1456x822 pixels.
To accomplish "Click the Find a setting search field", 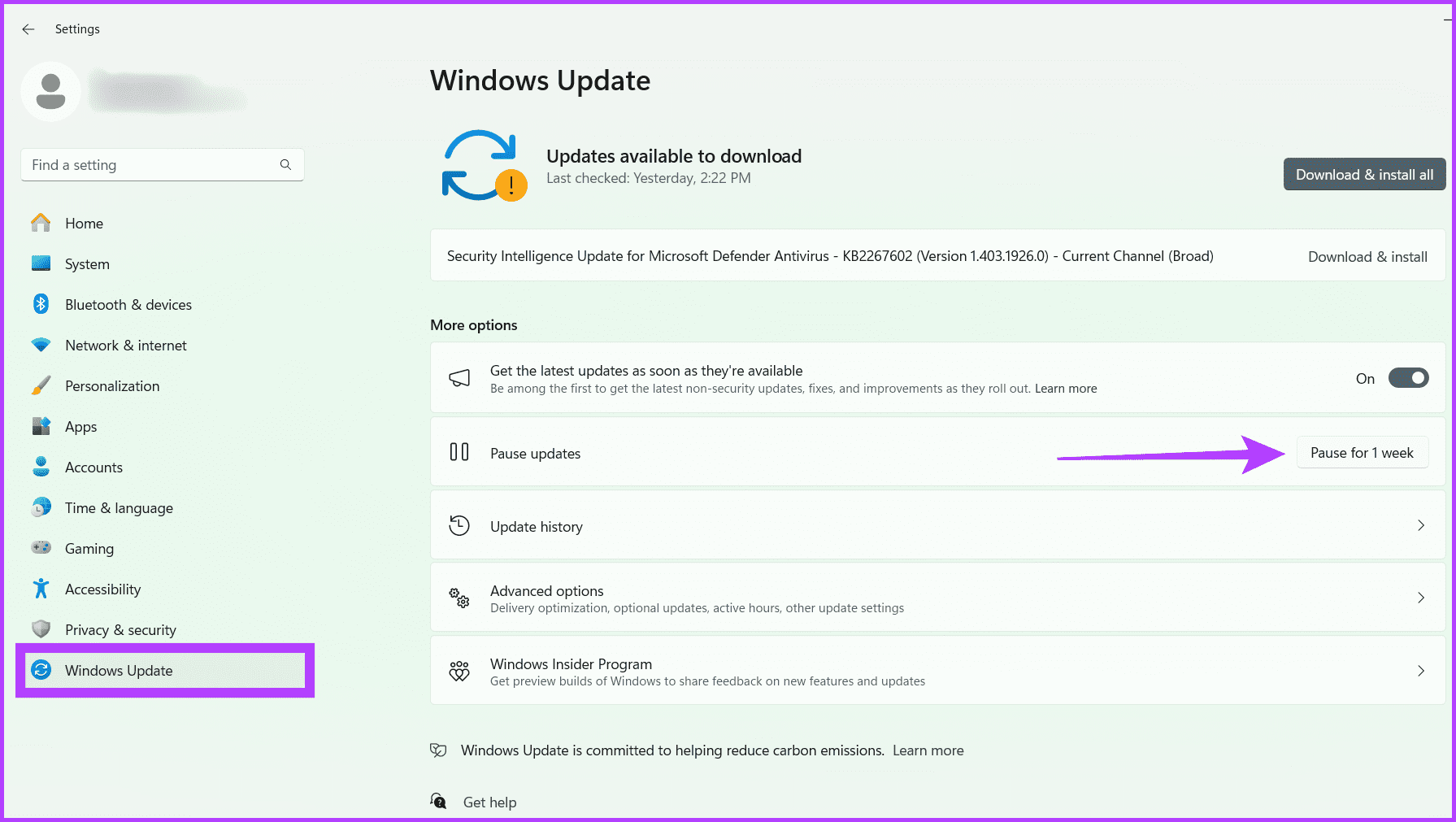I will click(162, 164).
